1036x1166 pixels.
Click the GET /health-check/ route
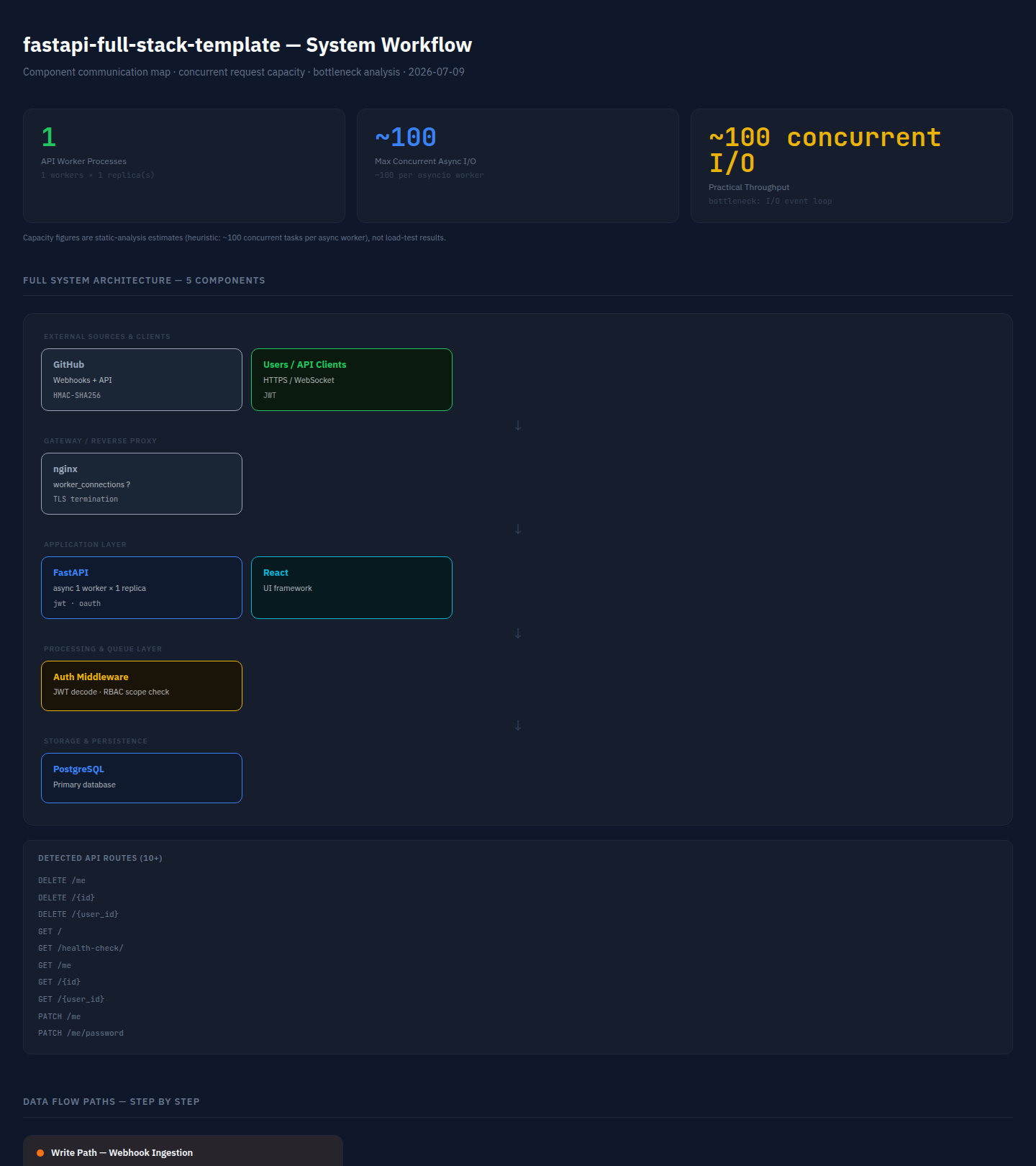point(81,948)
